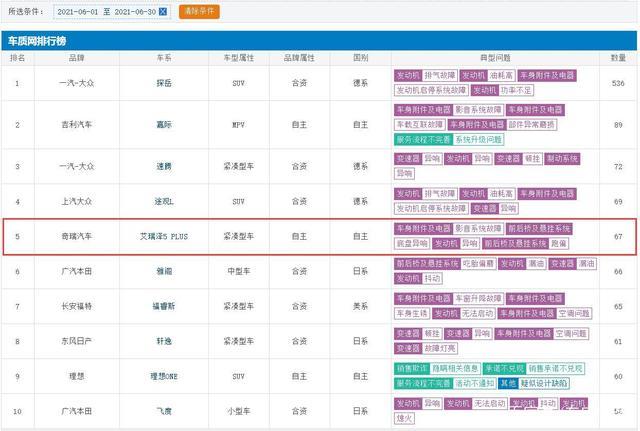
Task: Click the orange 清除条件 button
Action: pos(199,11)
